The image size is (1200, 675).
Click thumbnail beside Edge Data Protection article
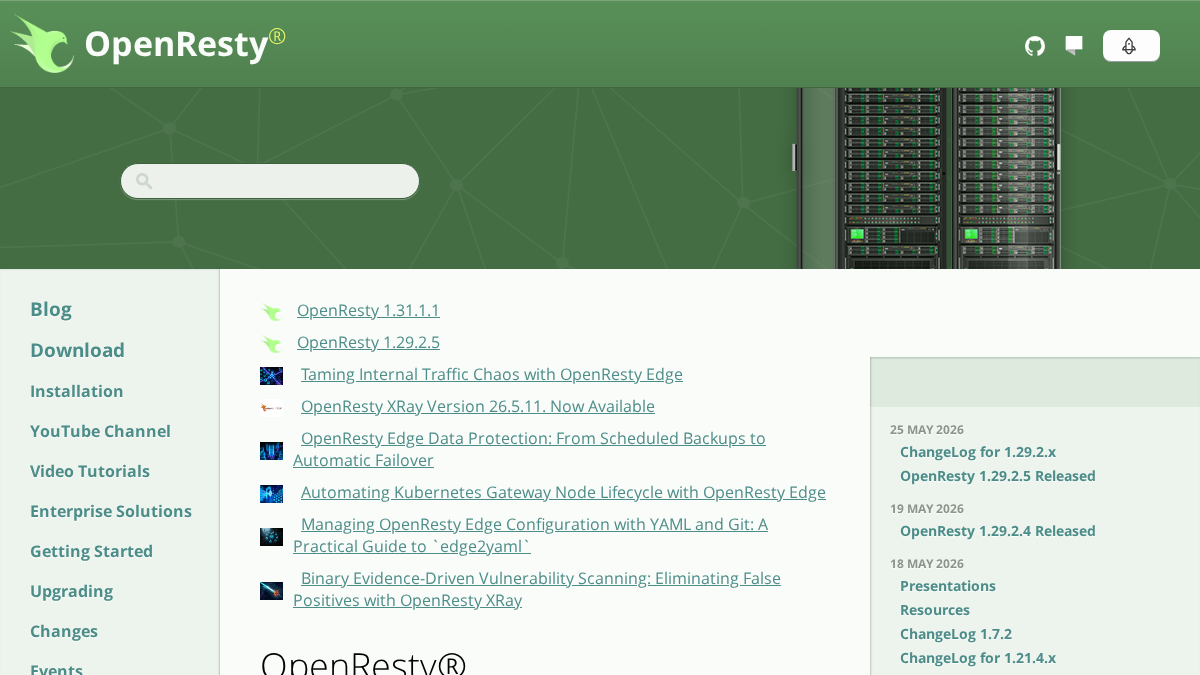[x=271, y=451]
